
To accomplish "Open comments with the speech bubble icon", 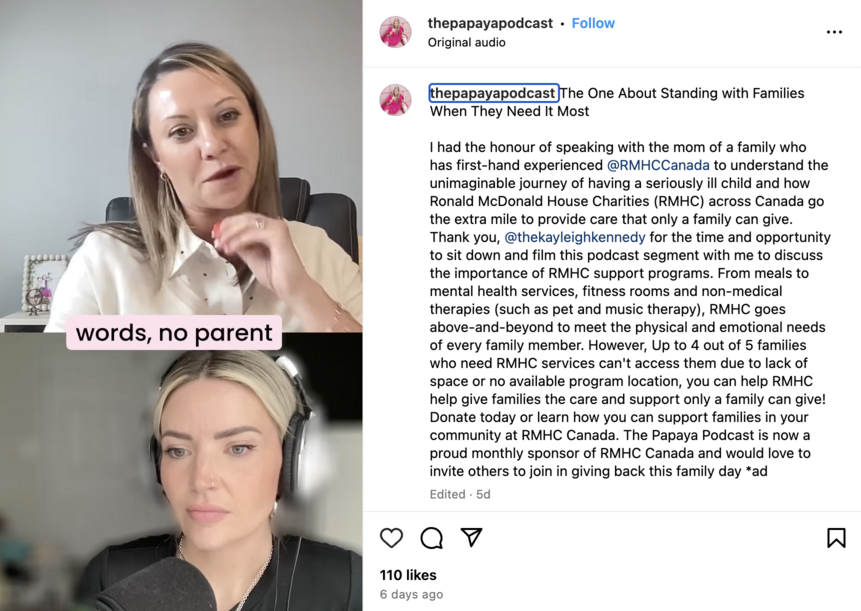I will point(432,537).
